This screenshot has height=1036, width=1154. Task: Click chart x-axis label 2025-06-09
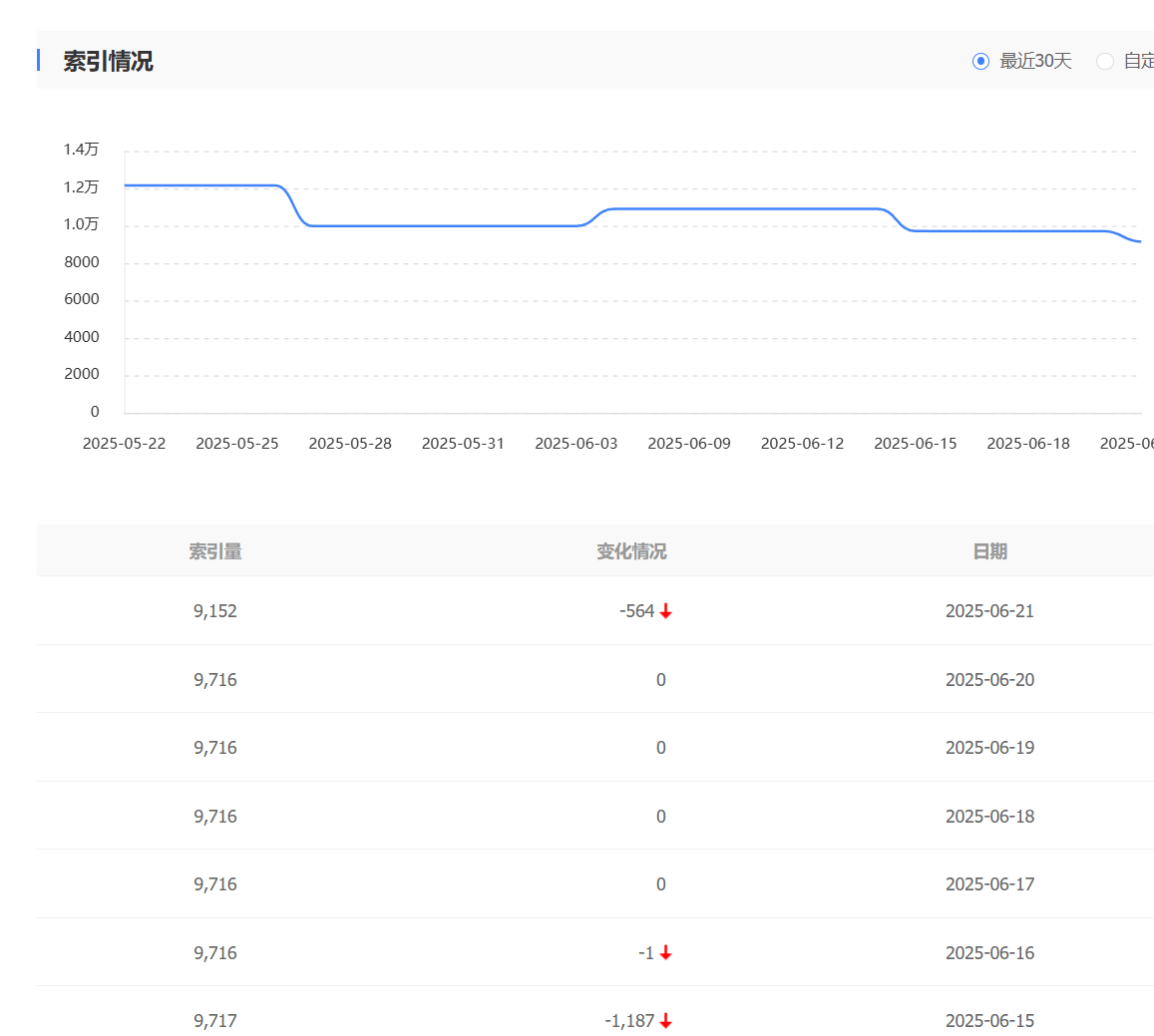(x=689, y=444)
